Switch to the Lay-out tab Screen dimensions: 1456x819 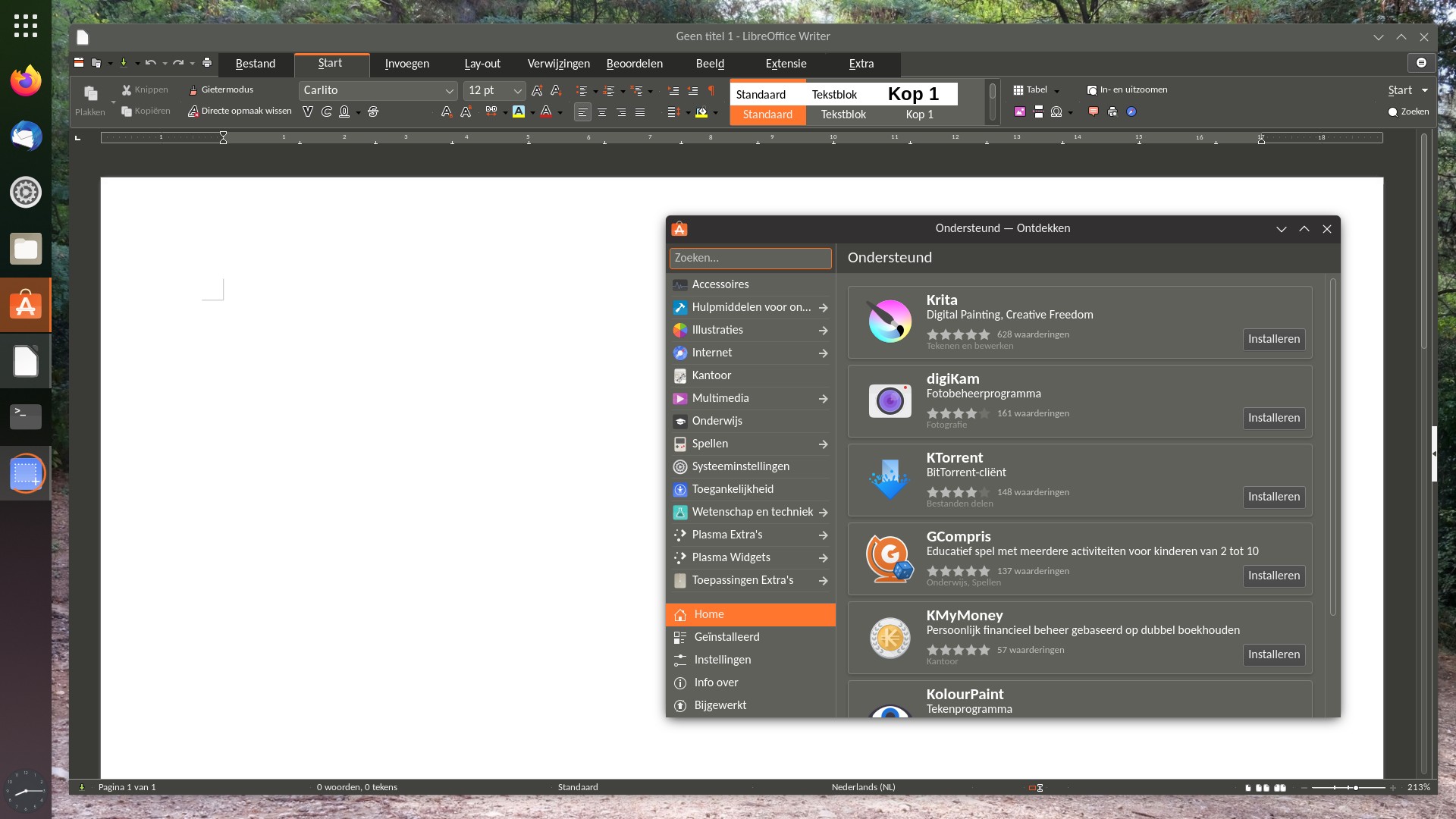[482, 64]
